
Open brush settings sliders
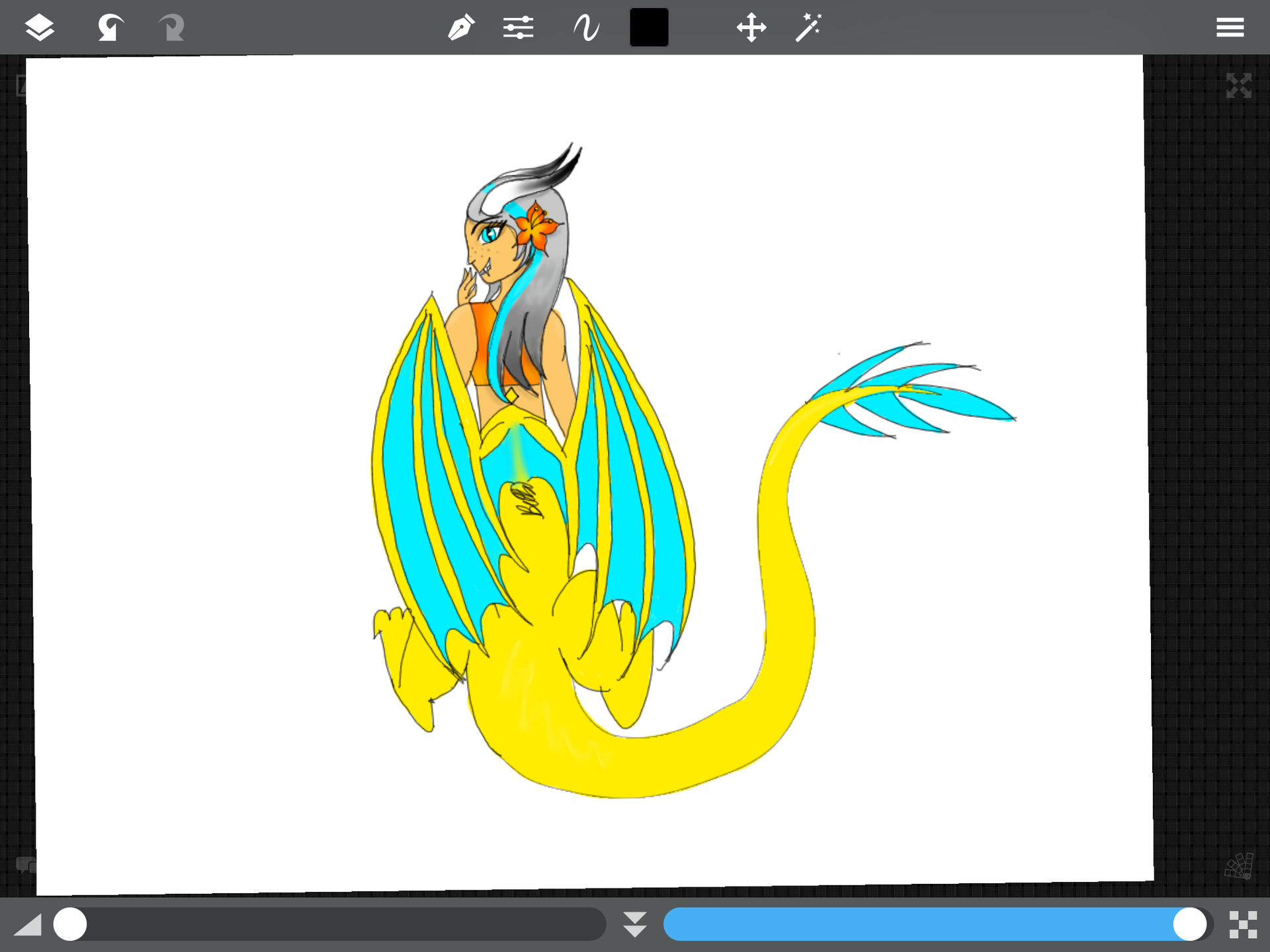coord(518,28)
